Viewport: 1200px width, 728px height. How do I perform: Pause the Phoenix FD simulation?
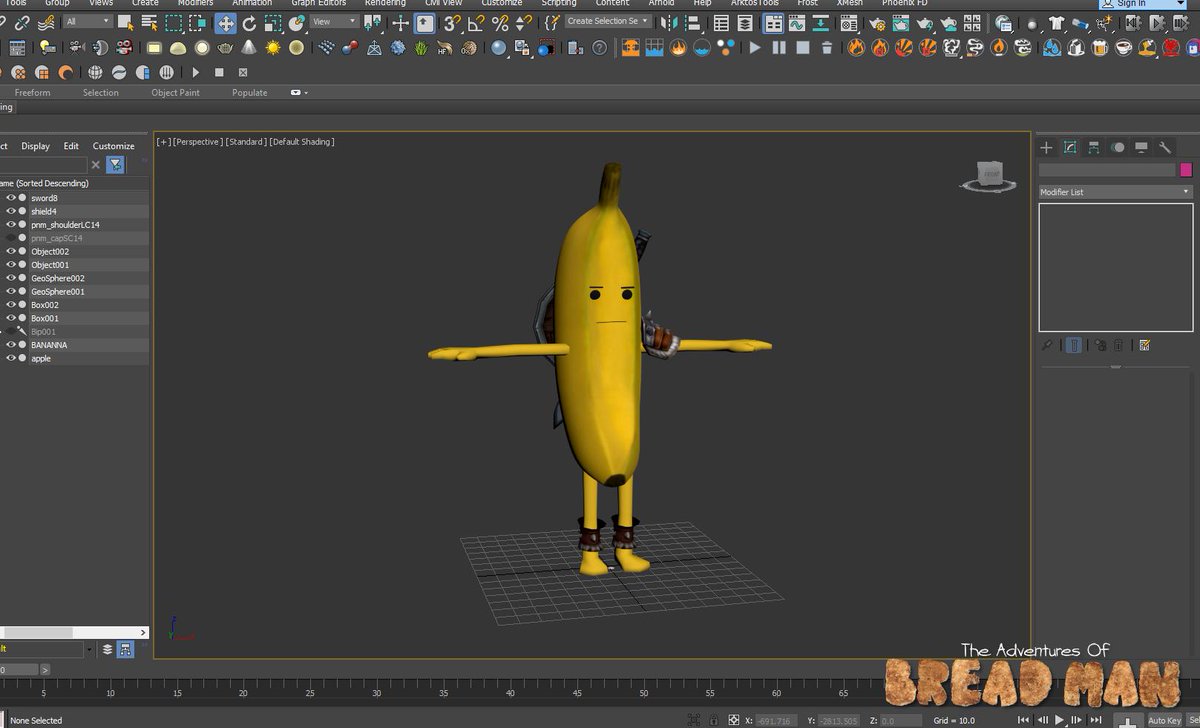779,47
